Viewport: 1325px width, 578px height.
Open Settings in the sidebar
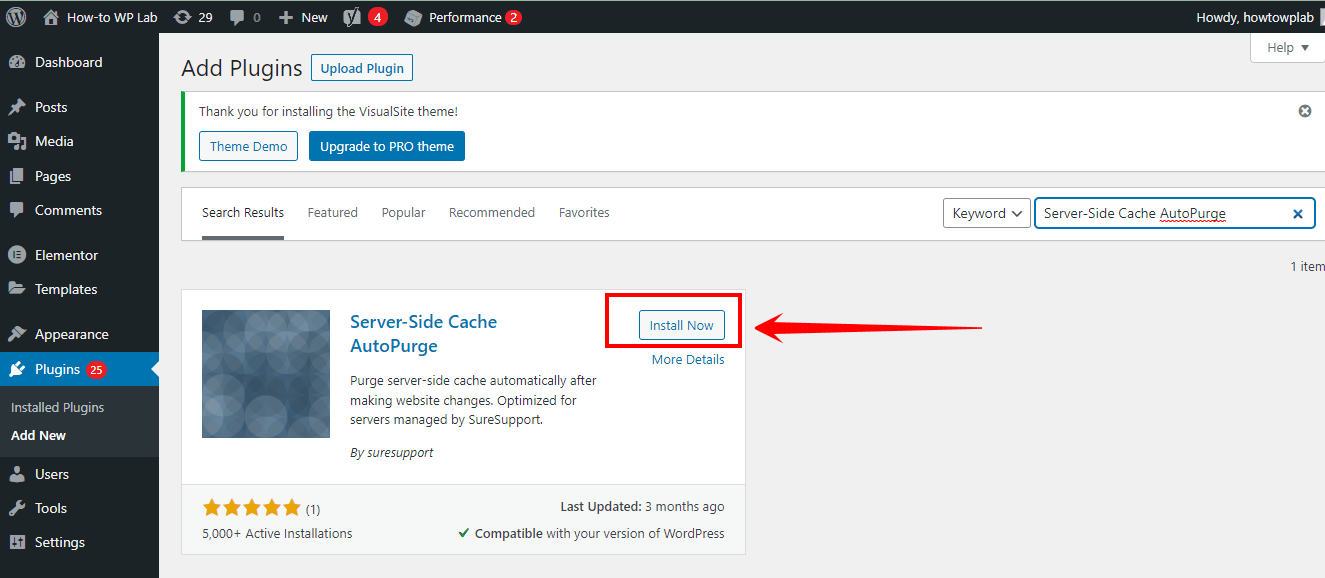(x=79, y=542)
